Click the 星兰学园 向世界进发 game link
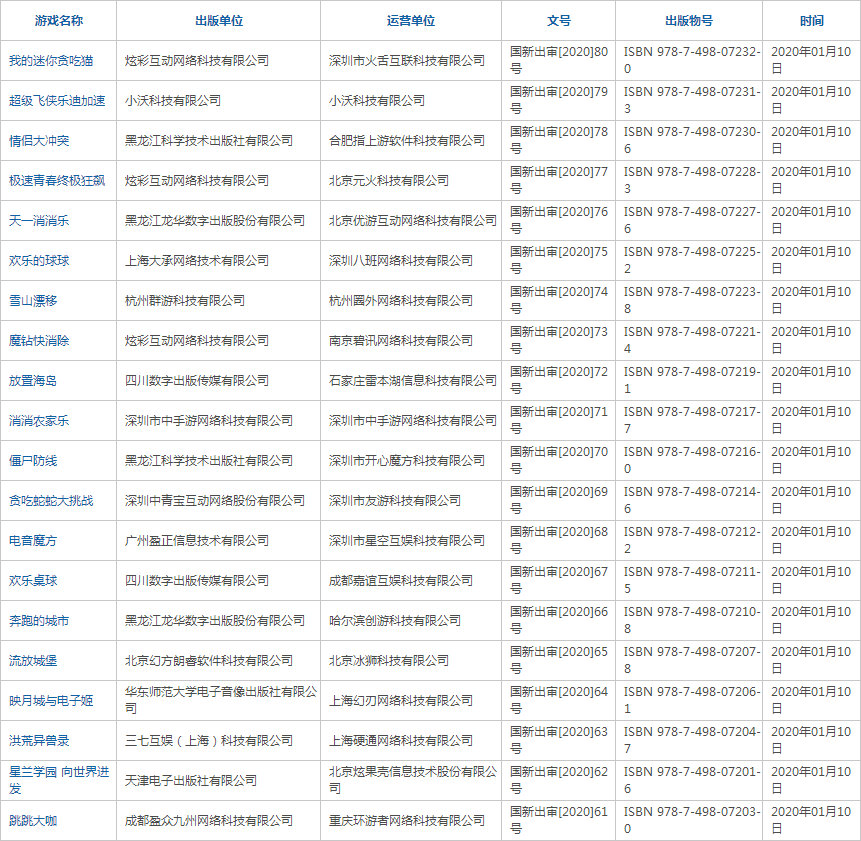Image resolution: width=861 pixels, height=841 pixels. [59, 781]
